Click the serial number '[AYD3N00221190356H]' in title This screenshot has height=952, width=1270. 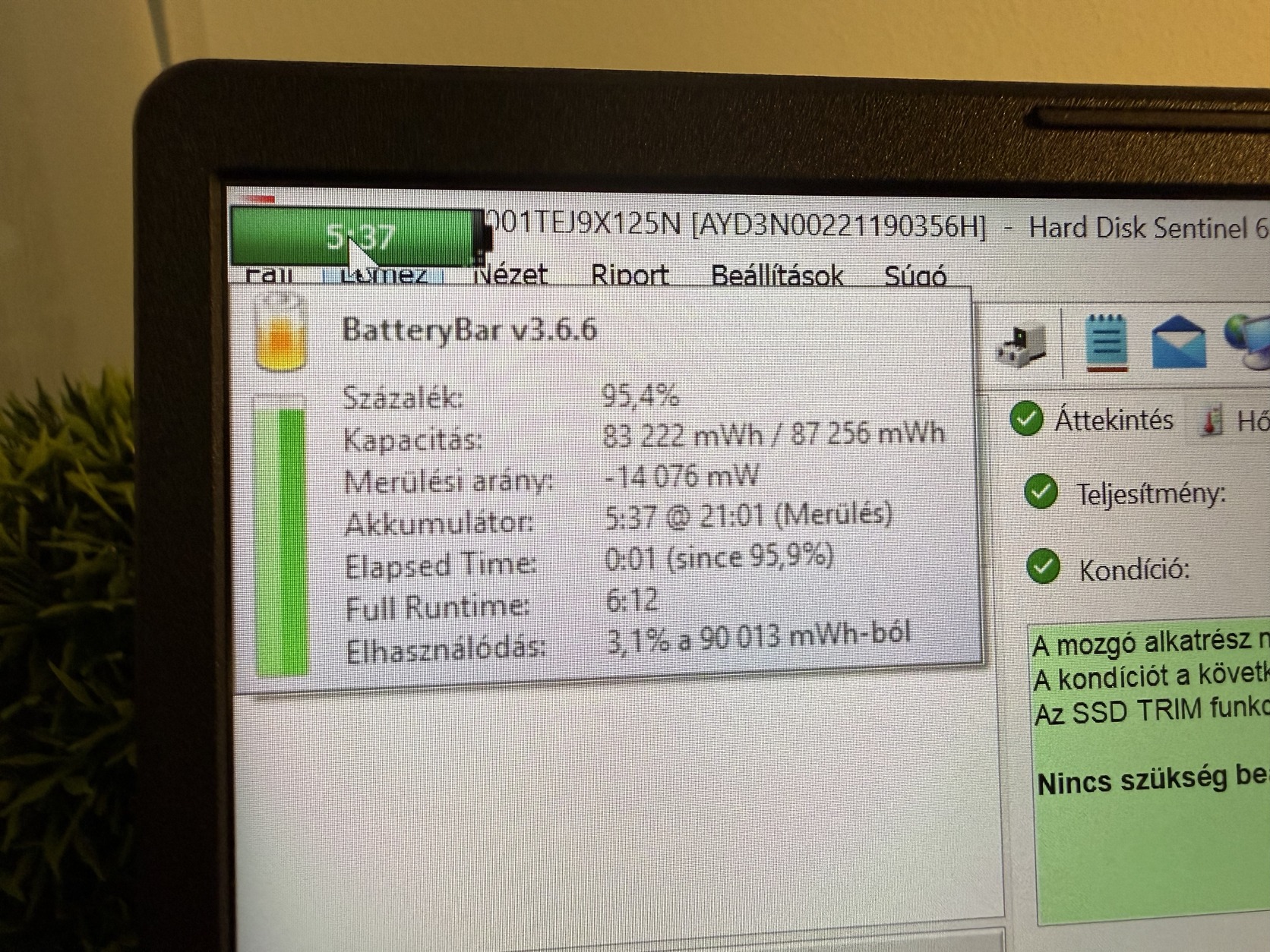[x=839, y=226]
